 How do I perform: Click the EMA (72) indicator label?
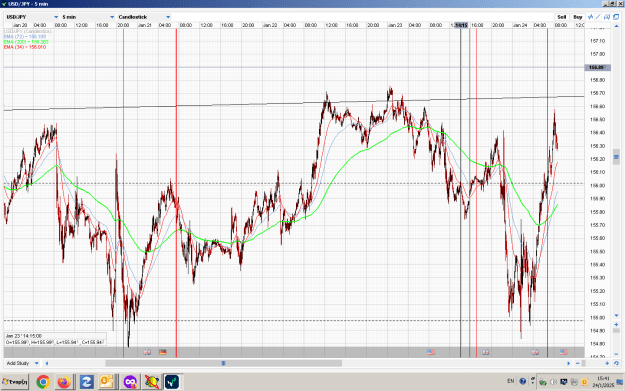pyautogui.click(x=25, y=36)
